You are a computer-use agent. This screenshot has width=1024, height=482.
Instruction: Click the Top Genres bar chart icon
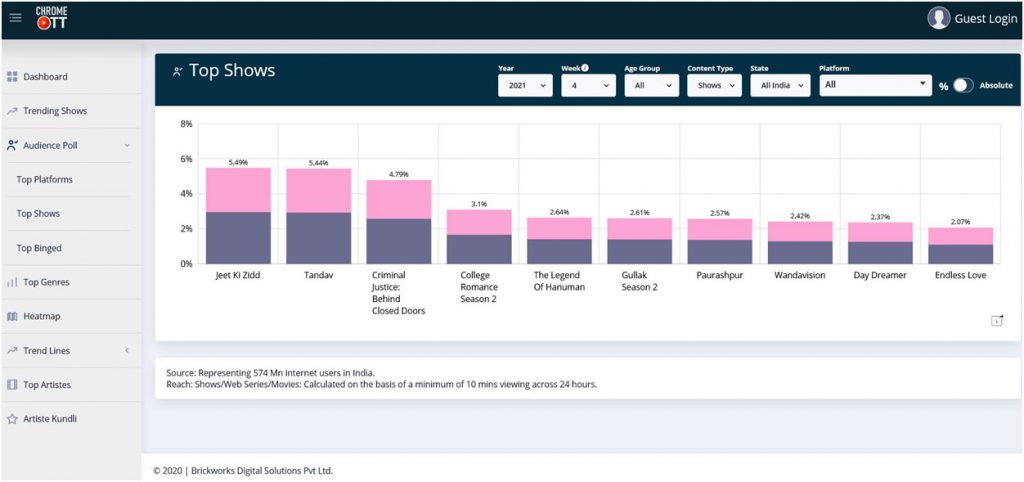tap(13, 283)
